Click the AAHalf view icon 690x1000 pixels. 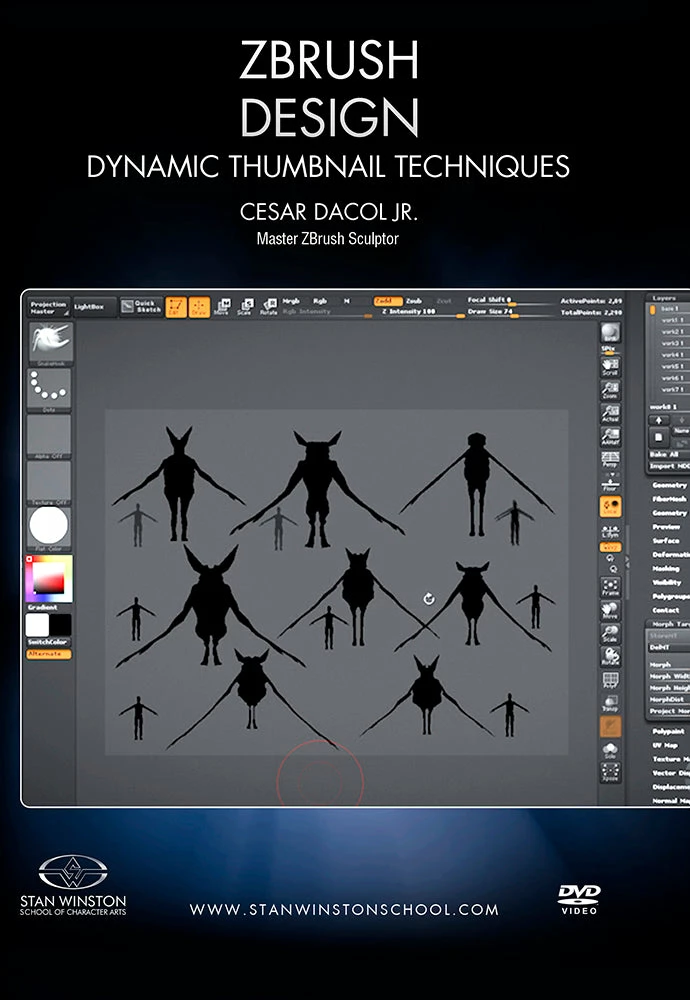pyautogui.click(x=609, y=437)
